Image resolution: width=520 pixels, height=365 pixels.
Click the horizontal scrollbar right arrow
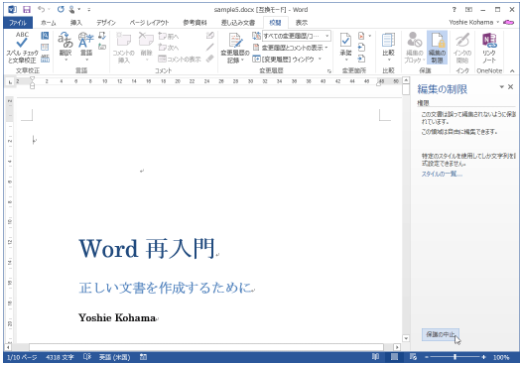(397, 347)
